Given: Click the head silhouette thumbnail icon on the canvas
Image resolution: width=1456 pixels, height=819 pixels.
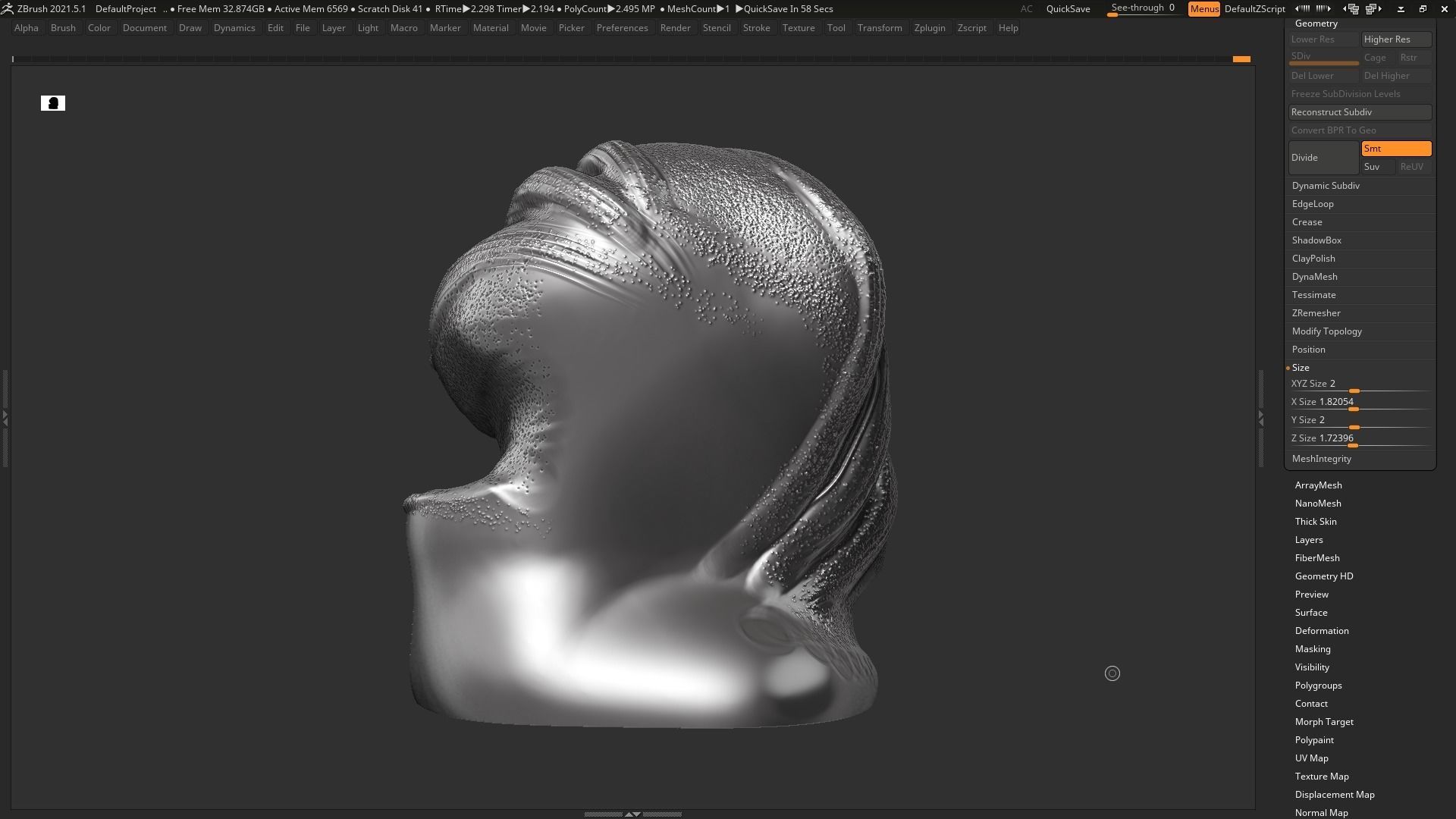Looking at the screenshot, I should (53, 103).
